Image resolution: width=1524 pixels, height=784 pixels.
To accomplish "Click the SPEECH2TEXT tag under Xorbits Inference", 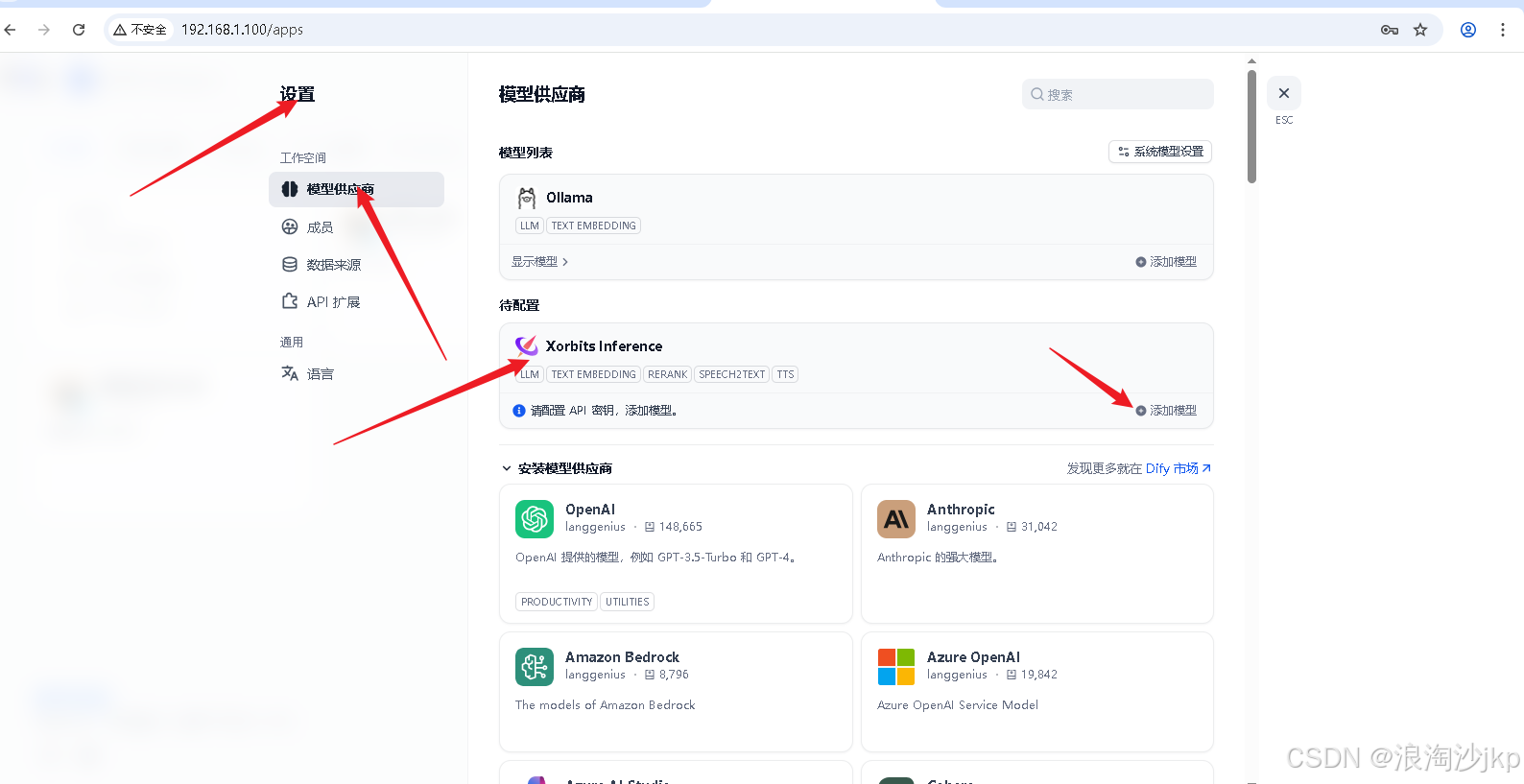I will pos(732,374).
